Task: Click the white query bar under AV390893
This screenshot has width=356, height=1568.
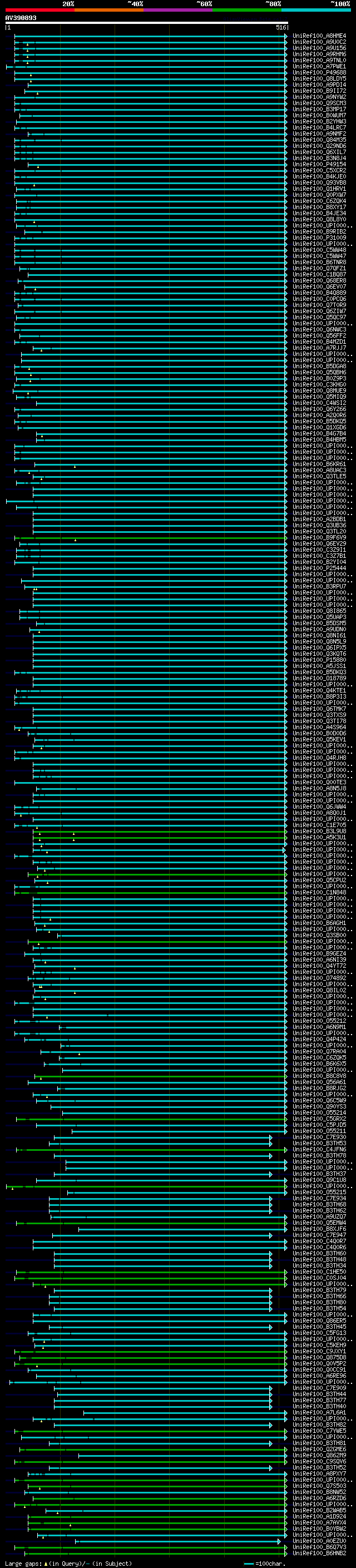Action: tap(147, 23)
